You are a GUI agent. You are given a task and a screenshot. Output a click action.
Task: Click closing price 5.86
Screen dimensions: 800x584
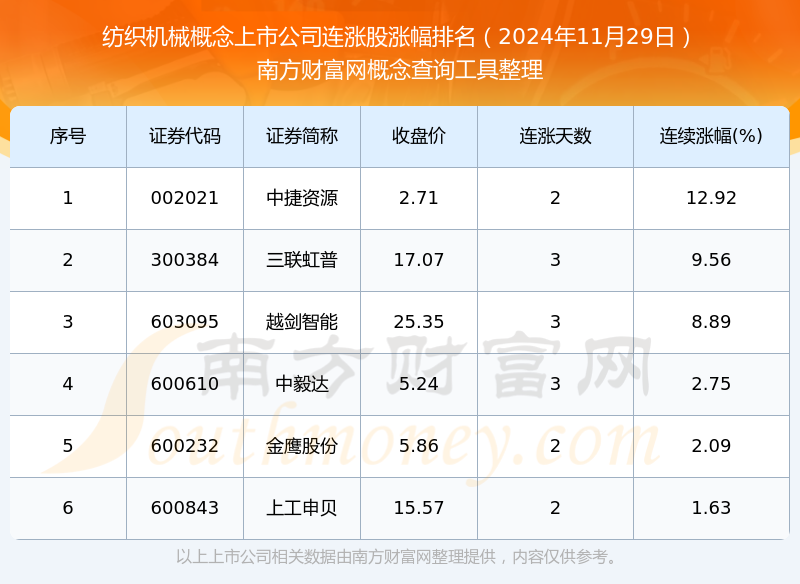[x=419, y=446]
